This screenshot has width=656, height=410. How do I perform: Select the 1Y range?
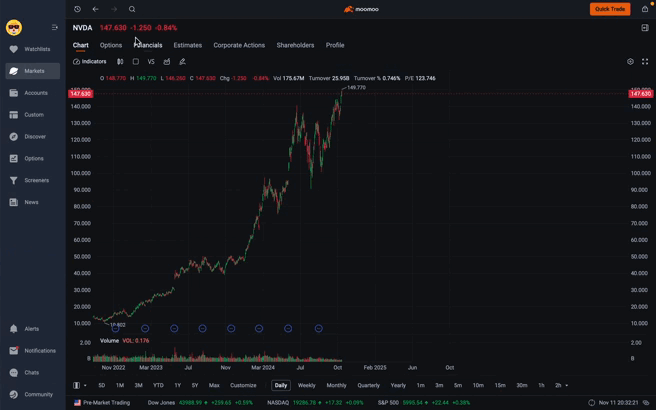point(178,385)
